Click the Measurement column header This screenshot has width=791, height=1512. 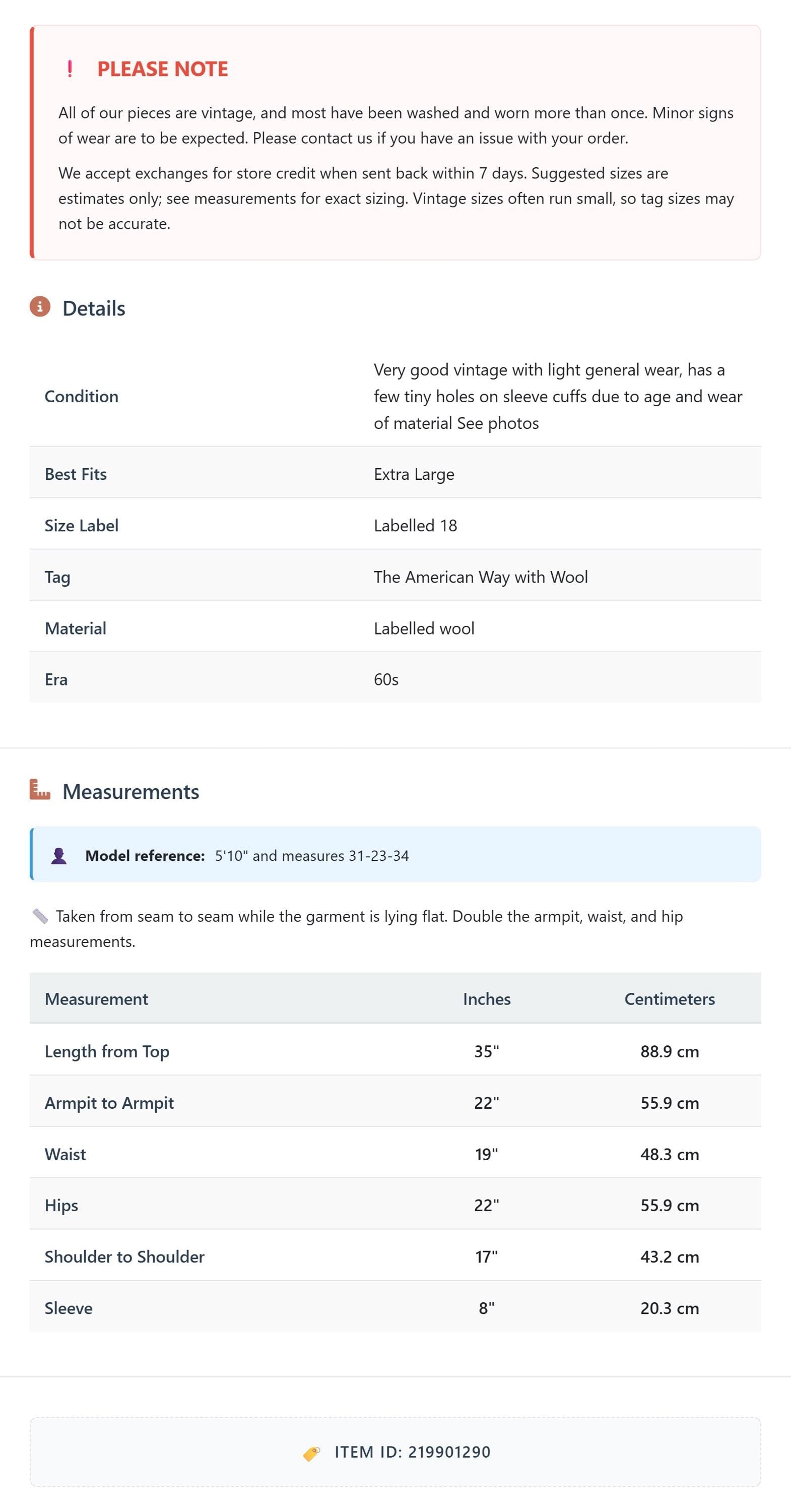coord(96,999)
